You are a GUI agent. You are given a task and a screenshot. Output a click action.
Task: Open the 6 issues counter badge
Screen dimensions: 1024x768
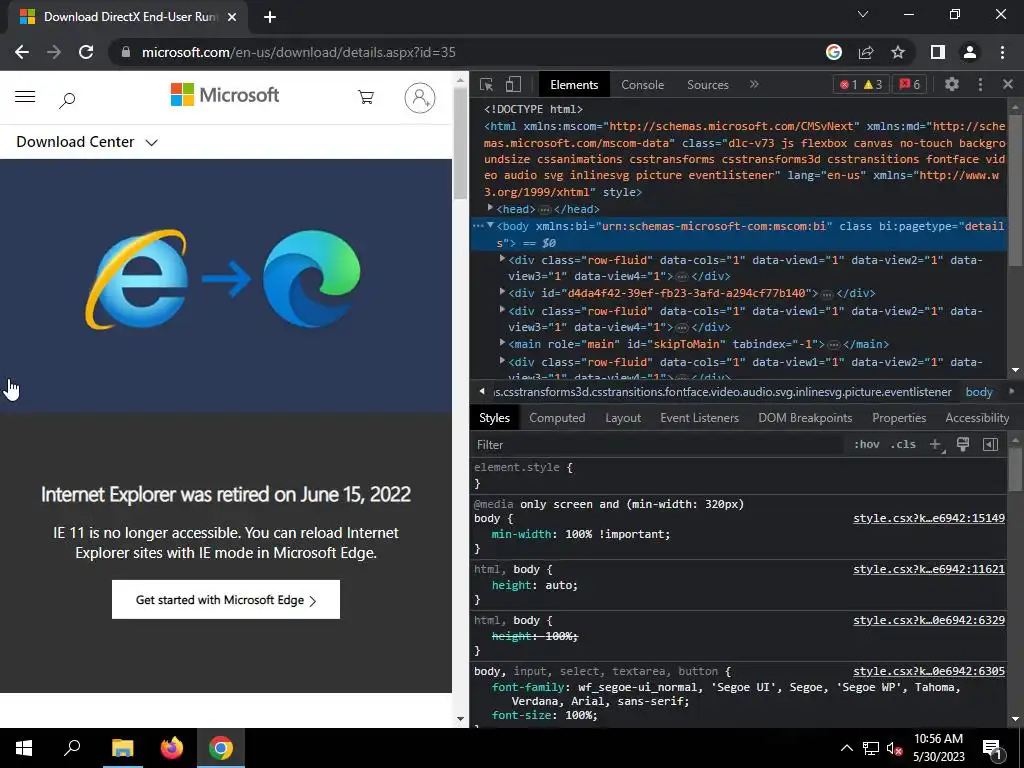coord(910,84)
